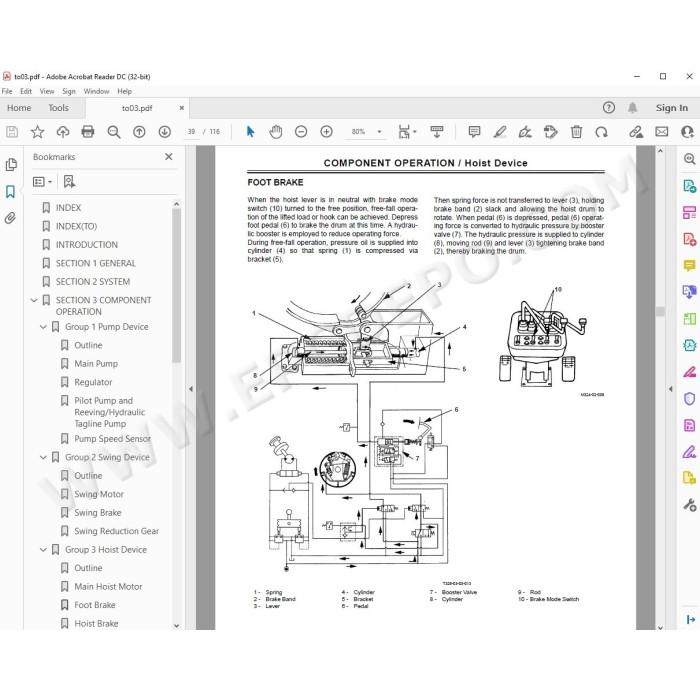The image size is (700, 700).
Task: Switch to the Tools tab
Action: [x=58, y=108]
